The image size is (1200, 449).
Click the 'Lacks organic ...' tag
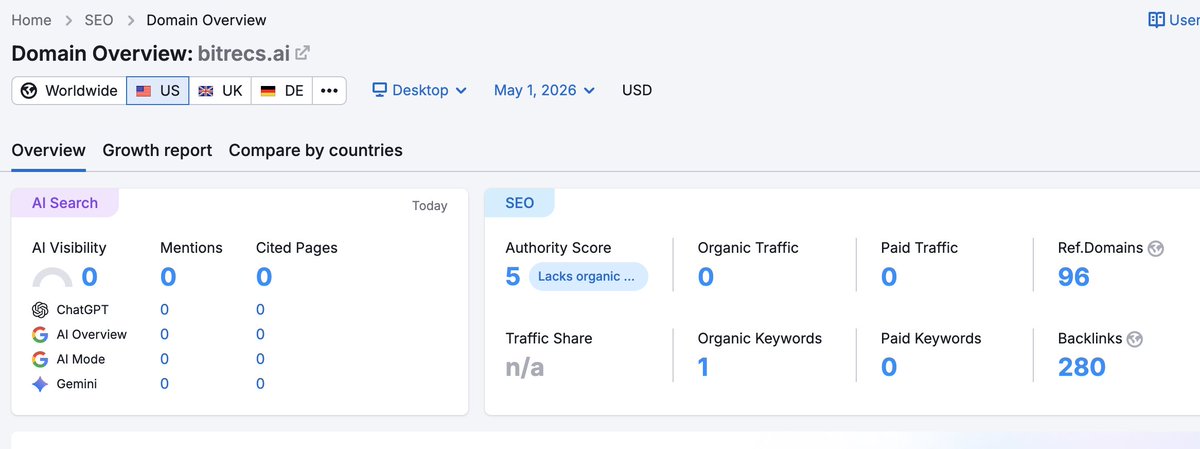588,277
